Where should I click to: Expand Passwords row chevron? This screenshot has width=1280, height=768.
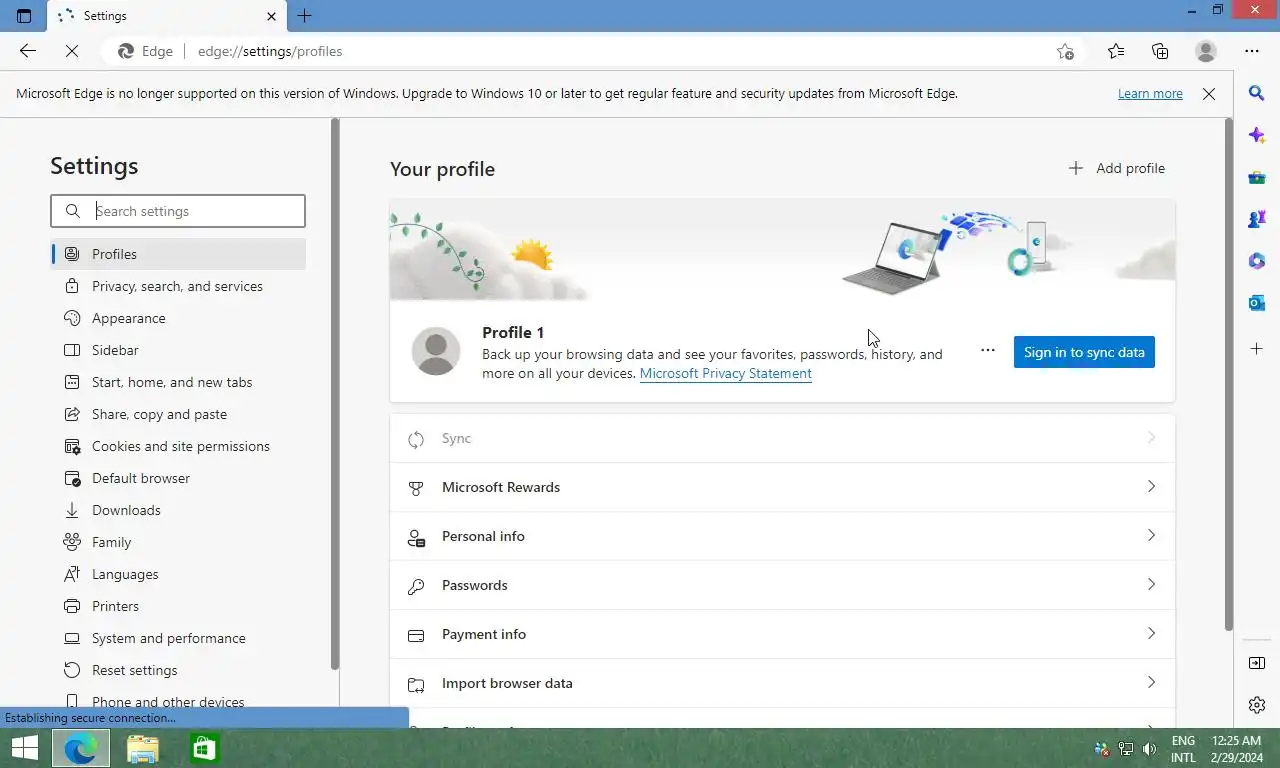(1151, 585)
